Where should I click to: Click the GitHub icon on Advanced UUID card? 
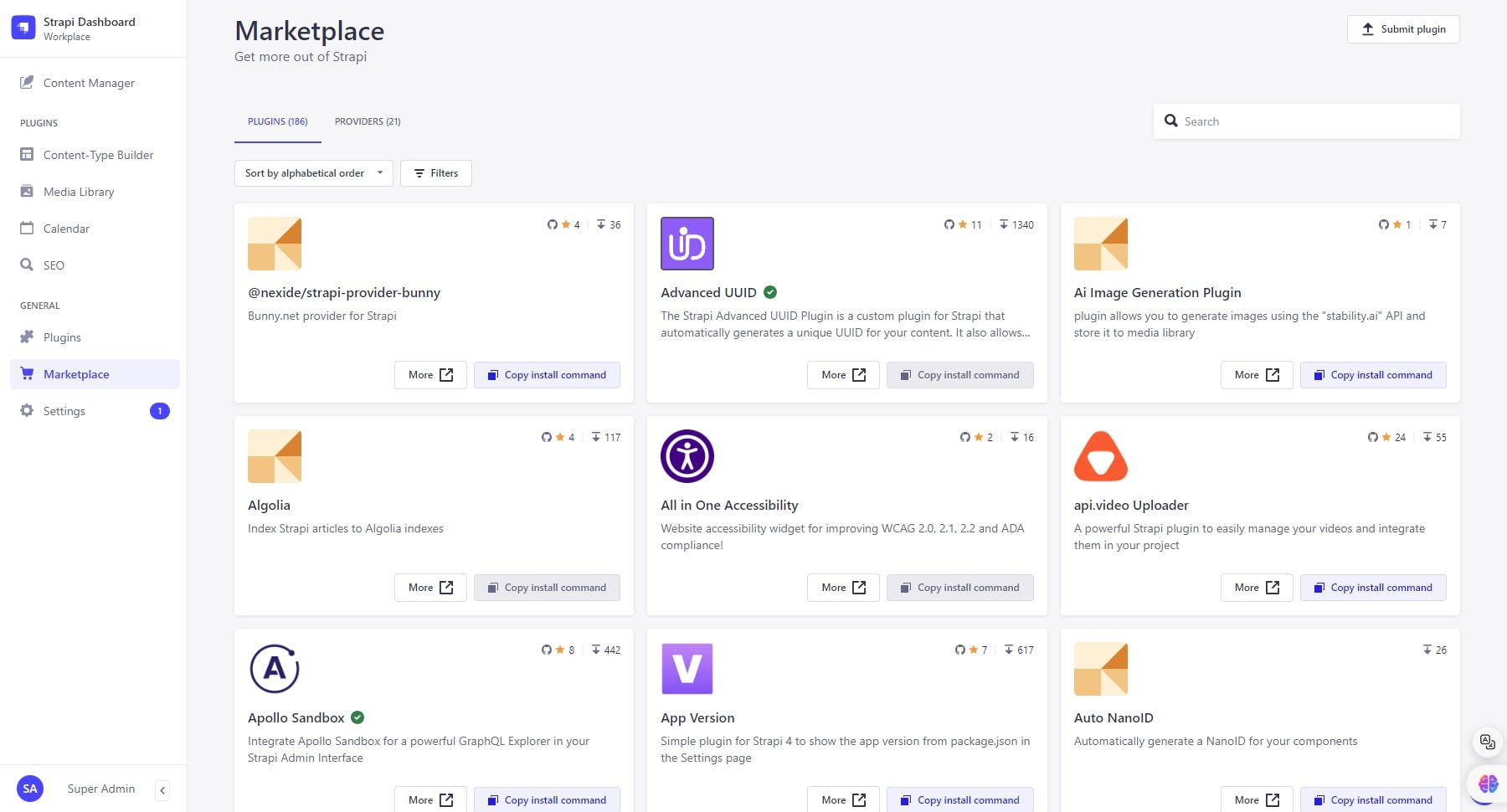949,224
